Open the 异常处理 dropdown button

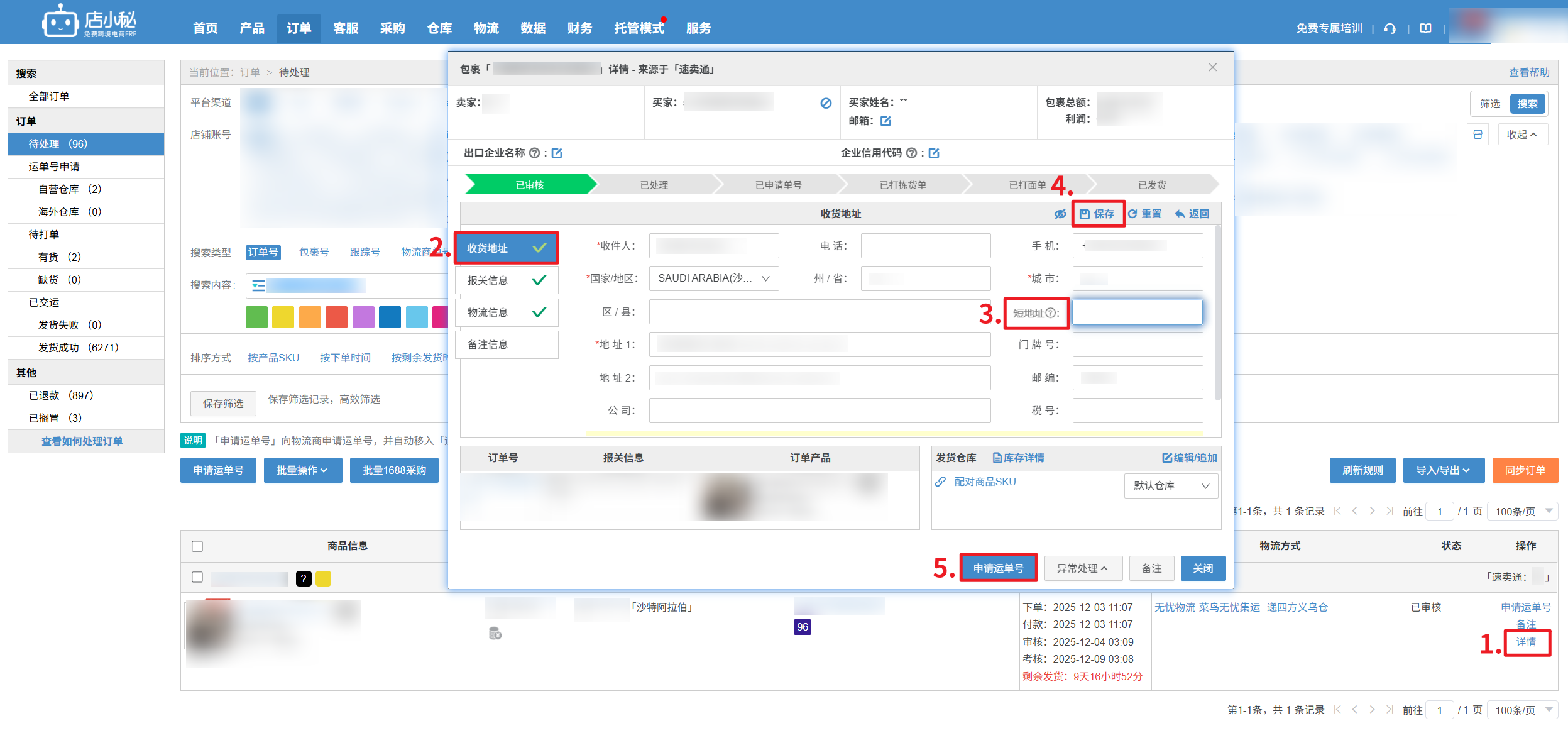tap(1082, 568)
